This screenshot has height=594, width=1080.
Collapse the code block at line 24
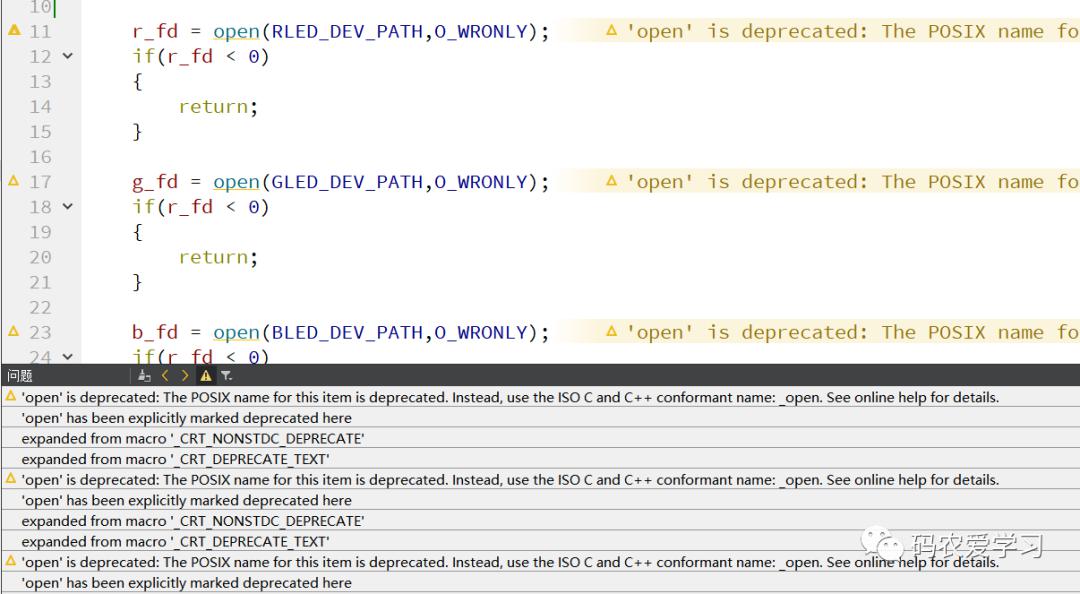point(68,356)
